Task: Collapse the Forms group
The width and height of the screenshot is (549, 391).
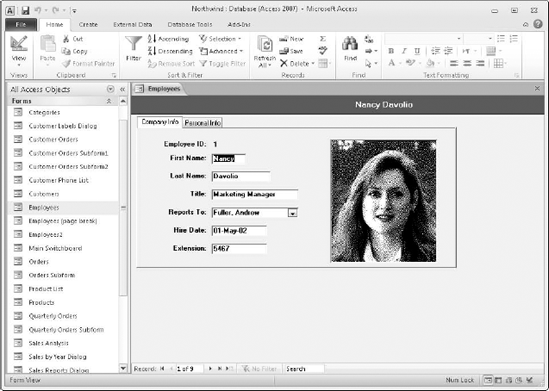Action: [109, 101]
